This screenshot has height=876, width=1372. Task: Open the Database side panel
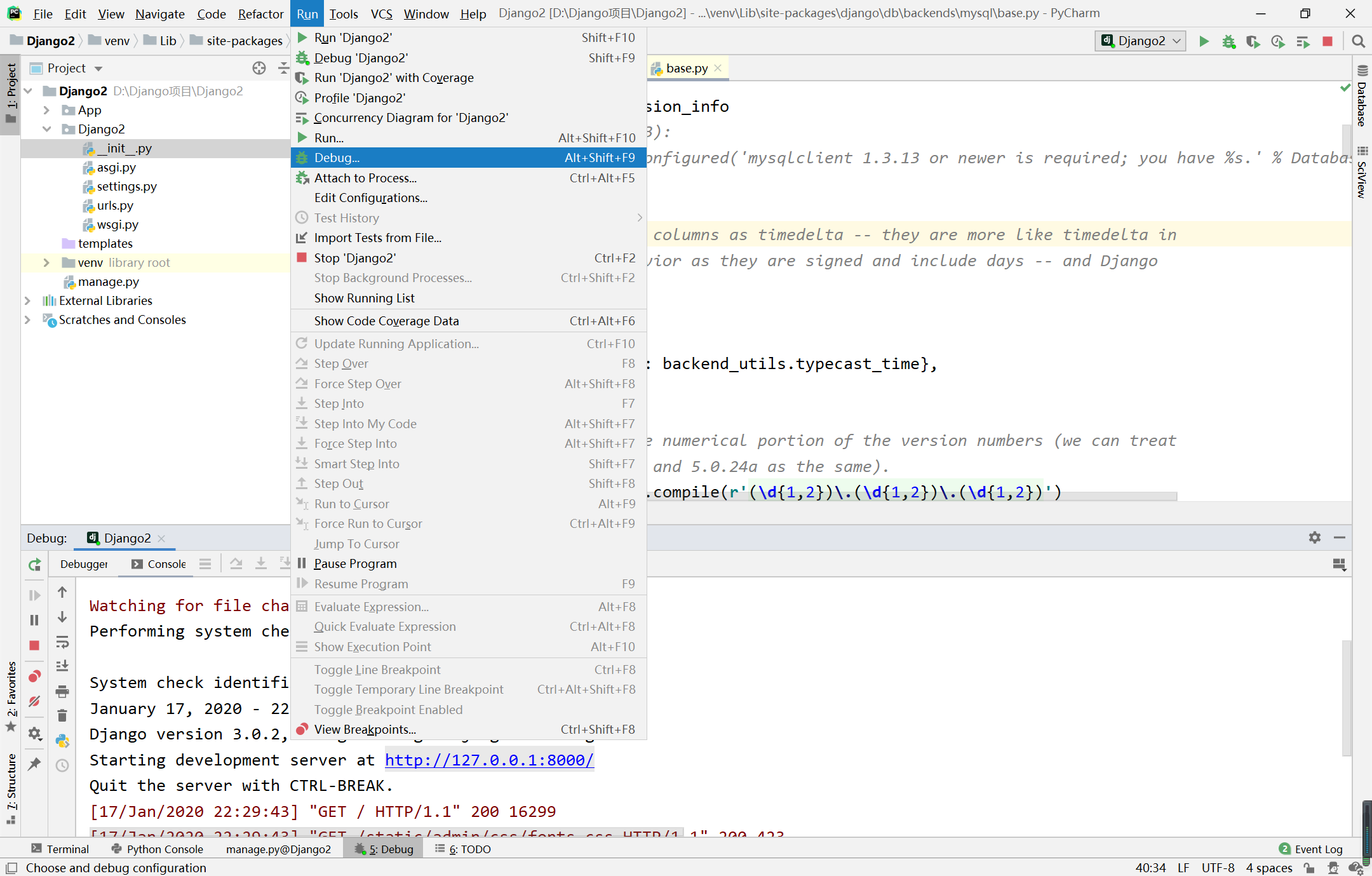[1362, 96]
